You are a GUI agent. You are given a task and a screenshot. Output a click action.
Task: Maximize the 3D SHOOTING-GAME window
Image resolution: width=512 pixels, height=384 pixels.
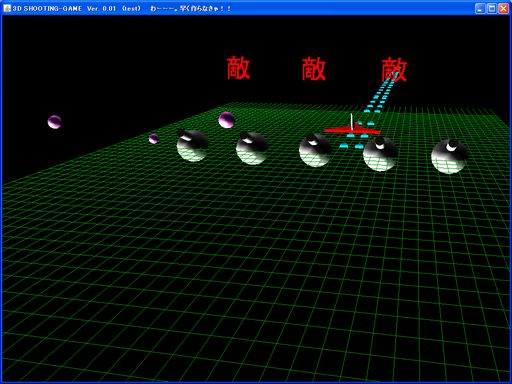(x=492, y=9)
